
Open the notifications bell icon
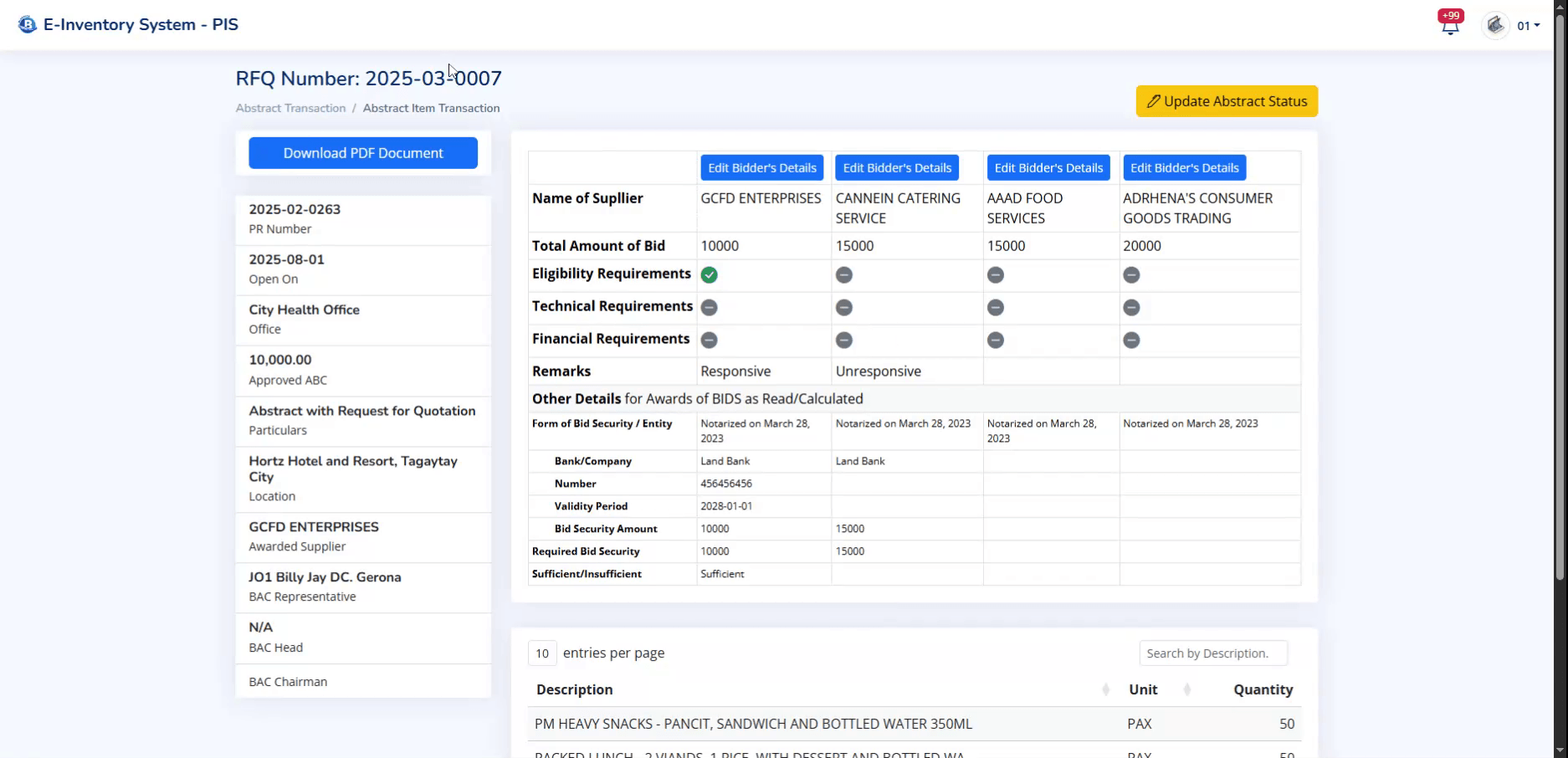tap(1450, 27)
